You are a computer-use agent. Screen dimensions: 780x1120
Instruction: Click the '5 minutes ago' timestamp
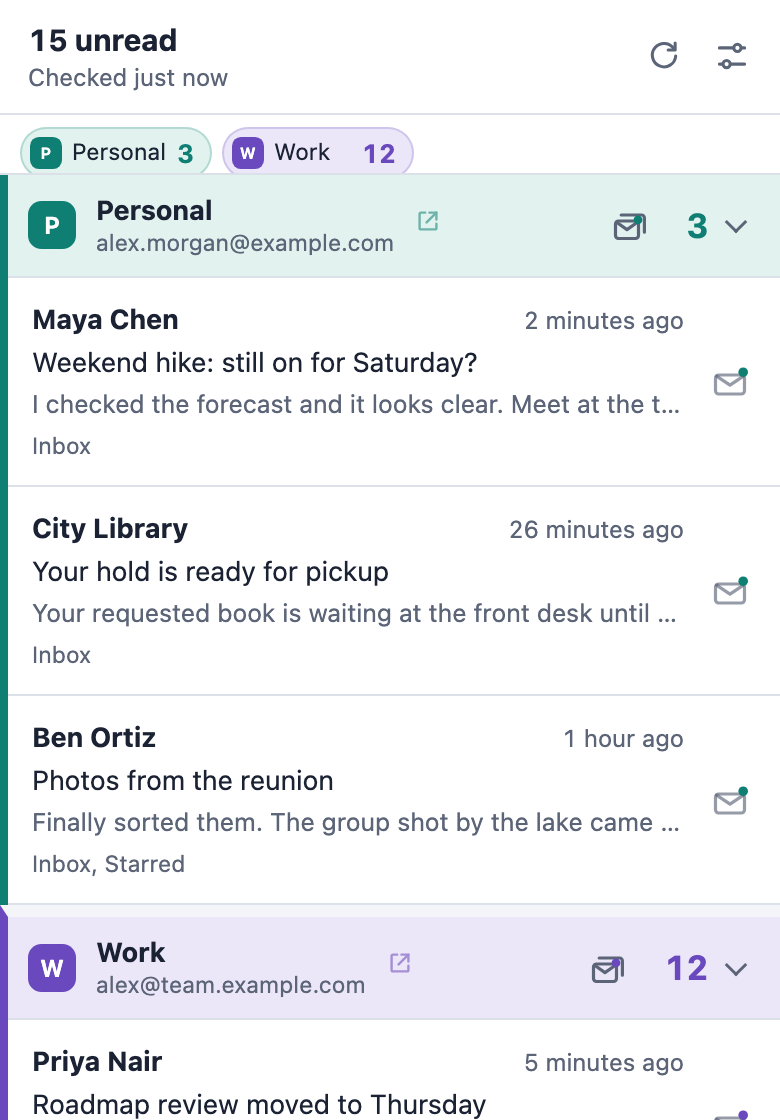[604, 1063]
